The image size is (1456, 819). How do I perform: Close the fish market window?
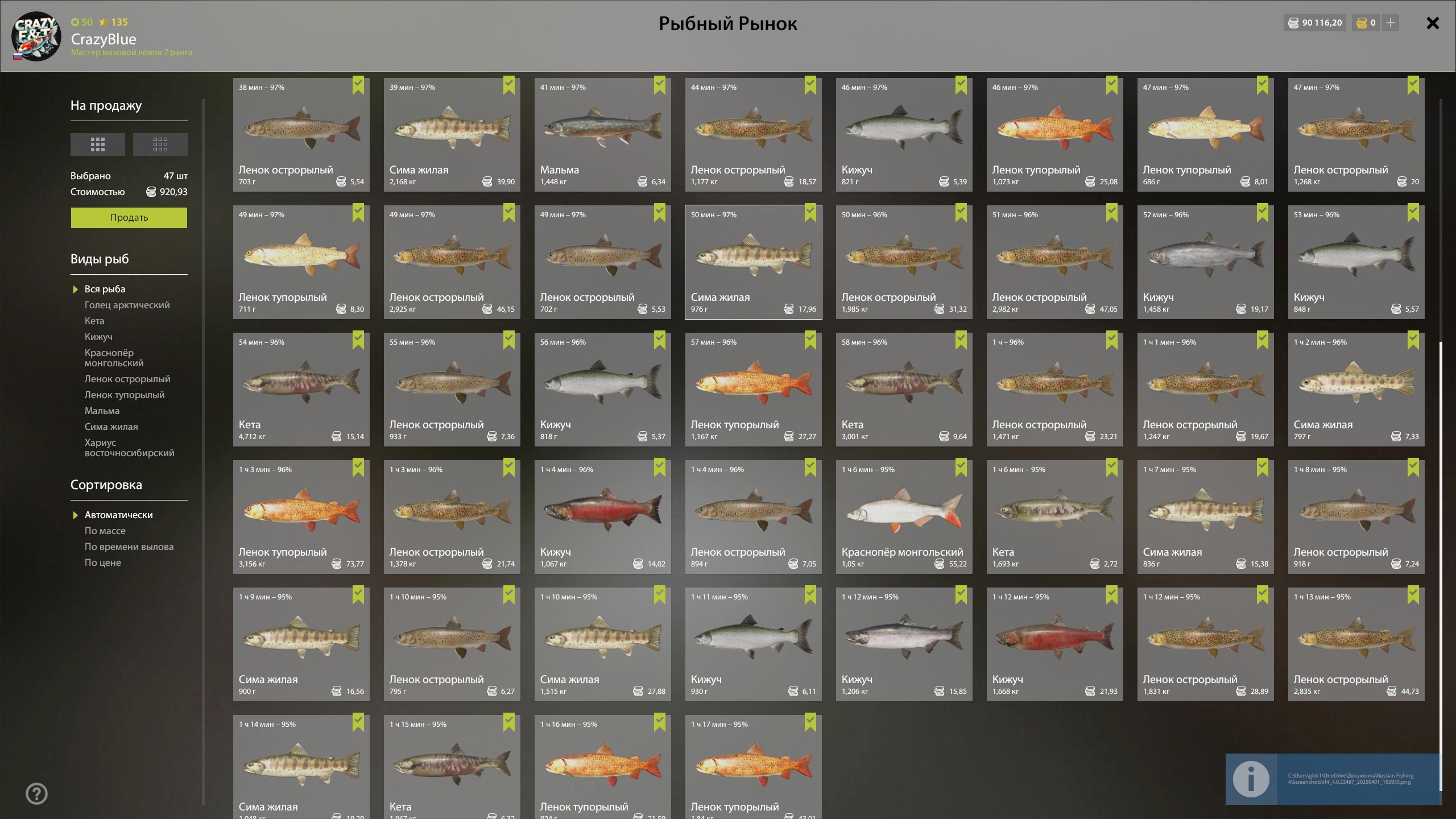click(x=1433, y=23)
